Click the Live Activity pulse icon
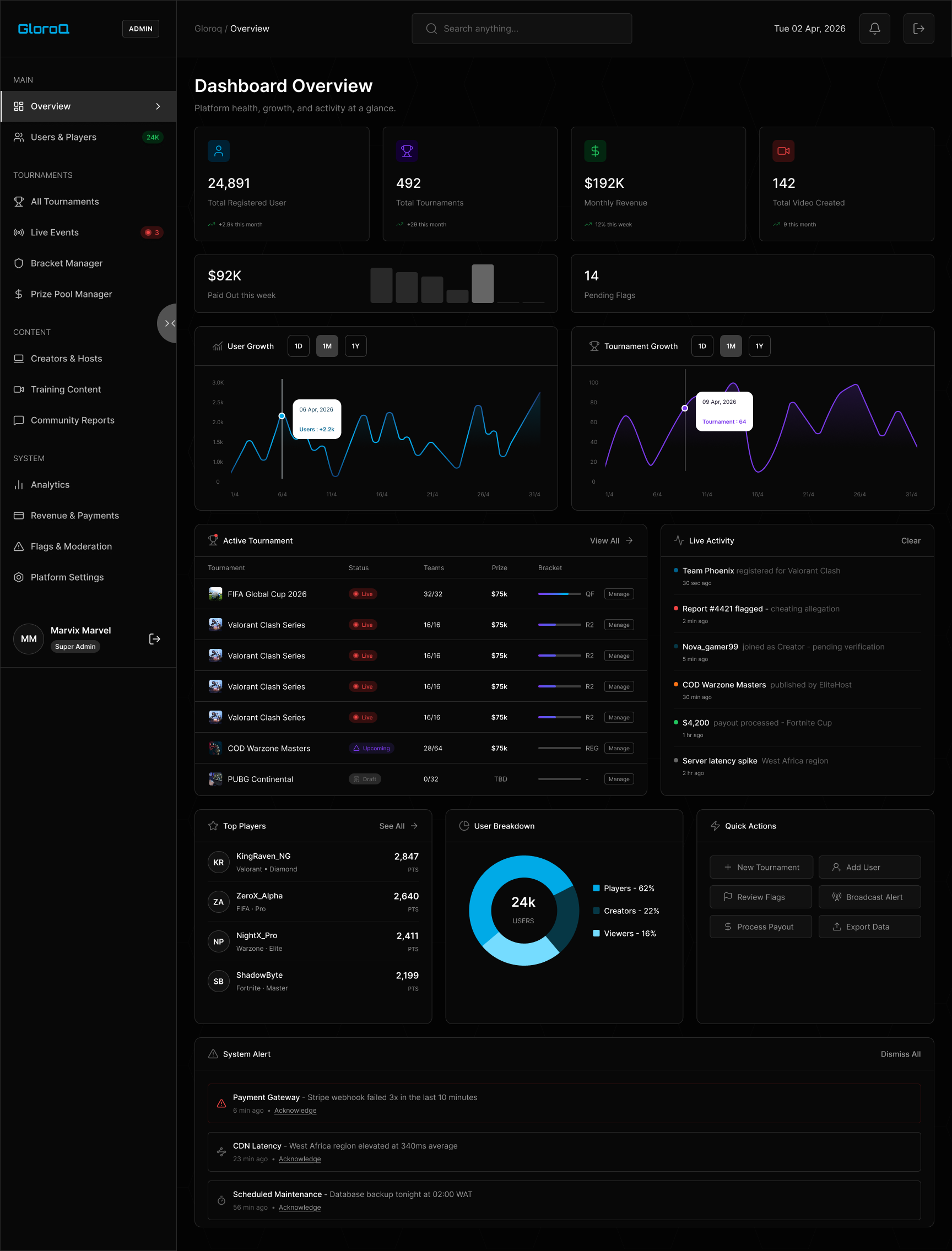Image resolution: width=952 pixels, height=1251 pixels. (679, 540)
